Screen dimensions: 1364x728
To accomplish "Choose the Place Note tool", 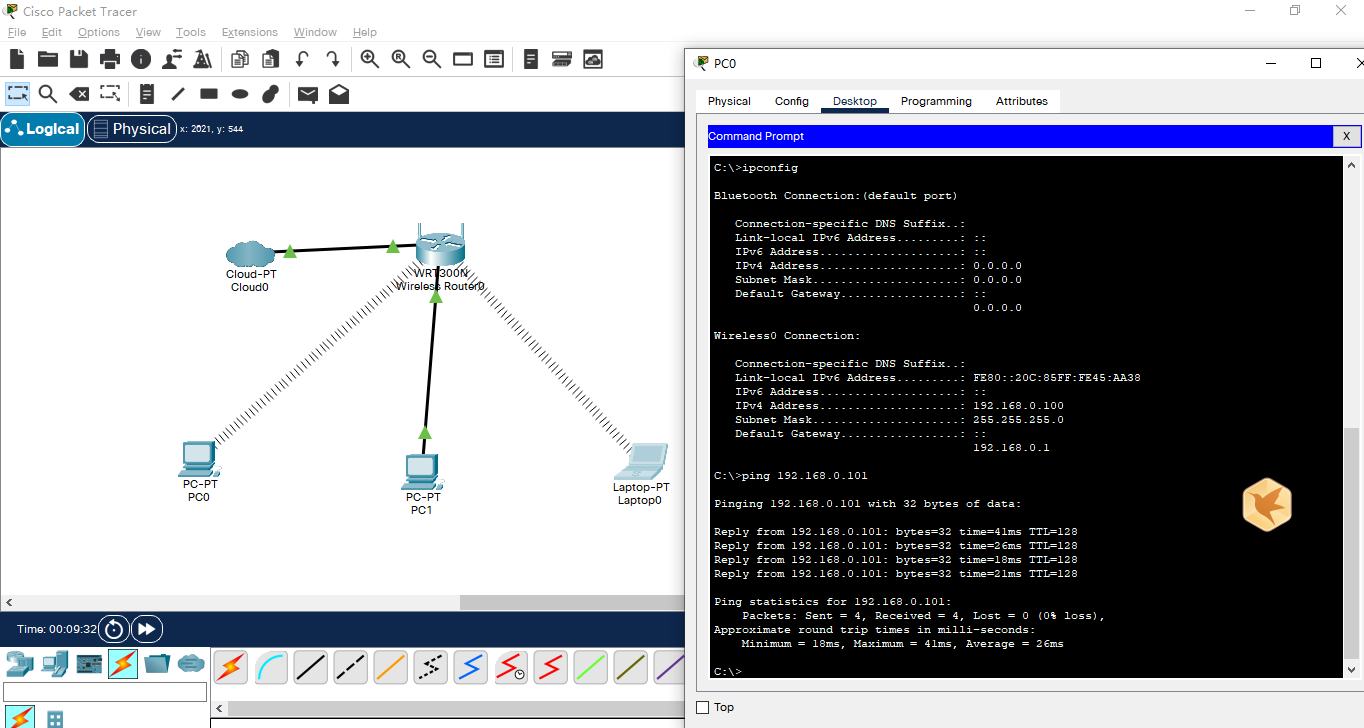I will (147, 94).
